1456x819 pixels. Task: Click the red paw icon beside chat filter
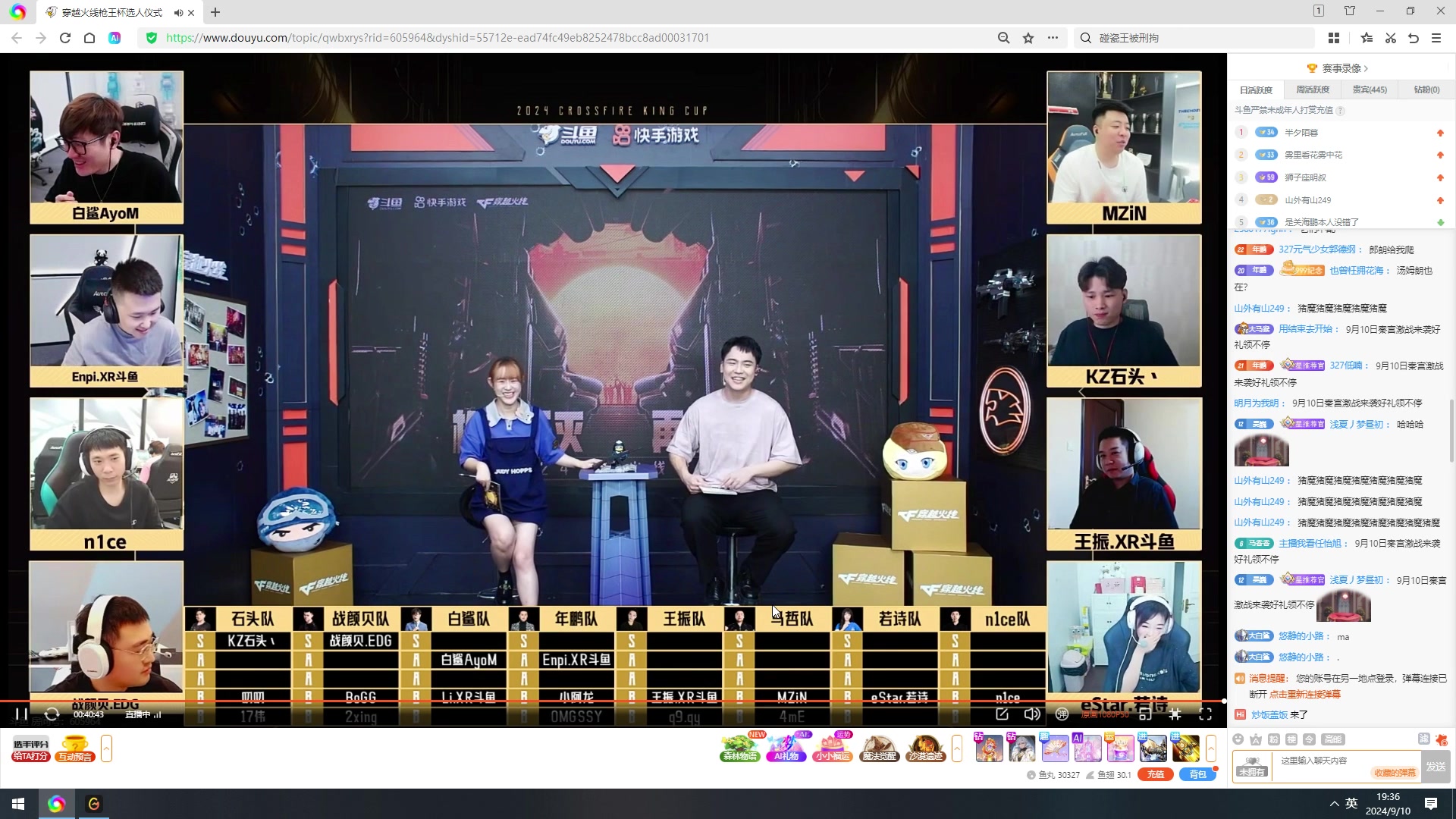coord(1441,739)
